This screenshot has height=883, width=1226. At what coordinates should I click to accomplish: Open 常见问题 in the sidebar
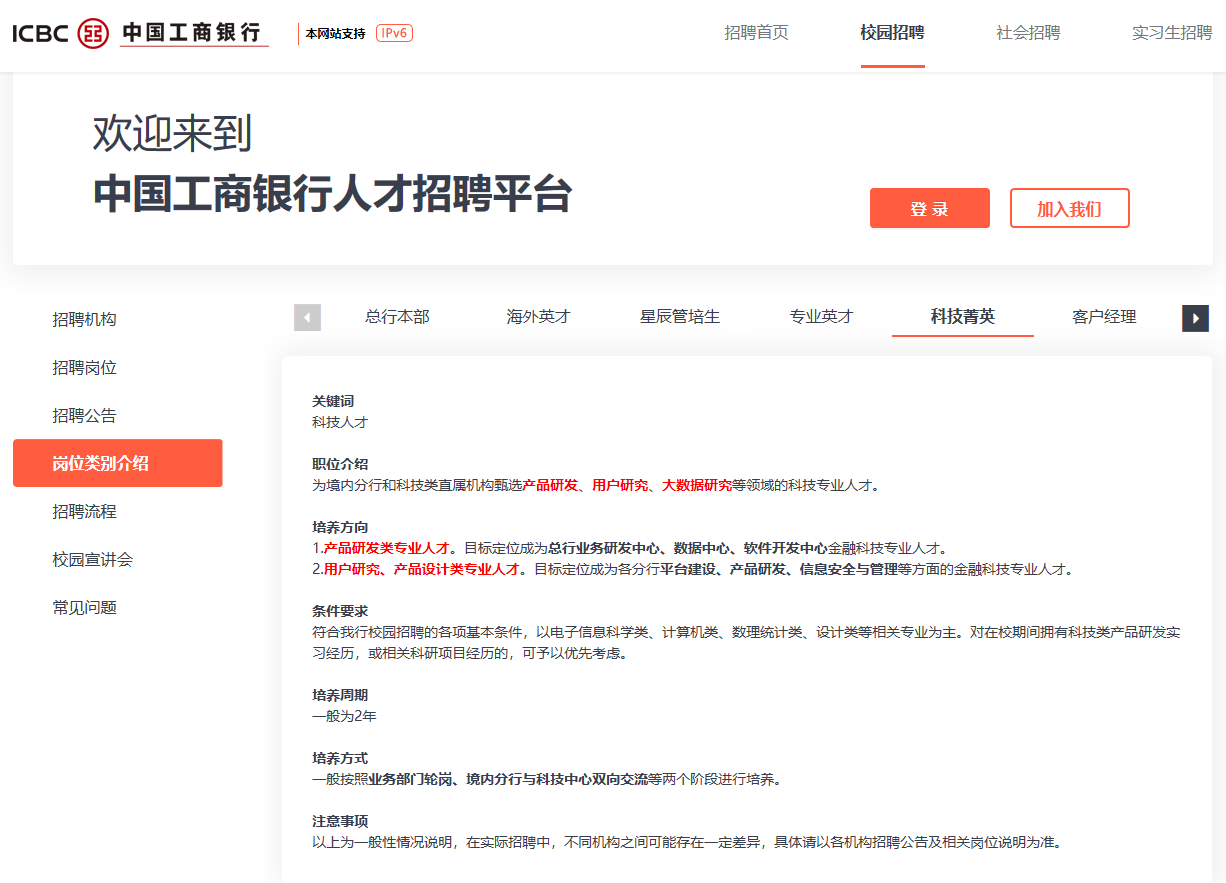click(85, 607)
